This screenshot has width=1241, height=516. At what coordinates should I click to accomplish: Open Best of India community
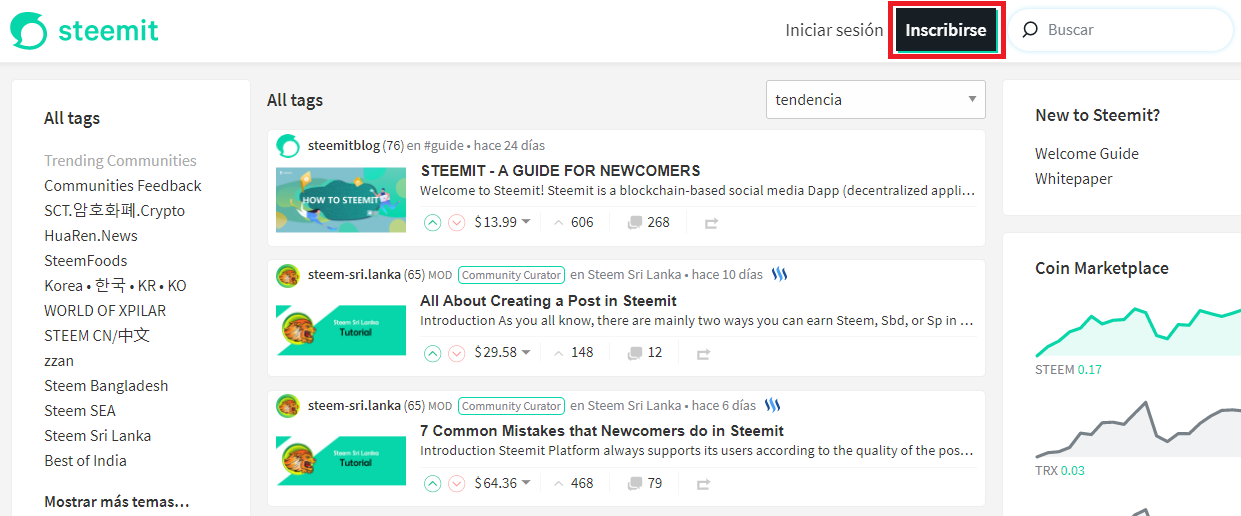tap(85, 461)
